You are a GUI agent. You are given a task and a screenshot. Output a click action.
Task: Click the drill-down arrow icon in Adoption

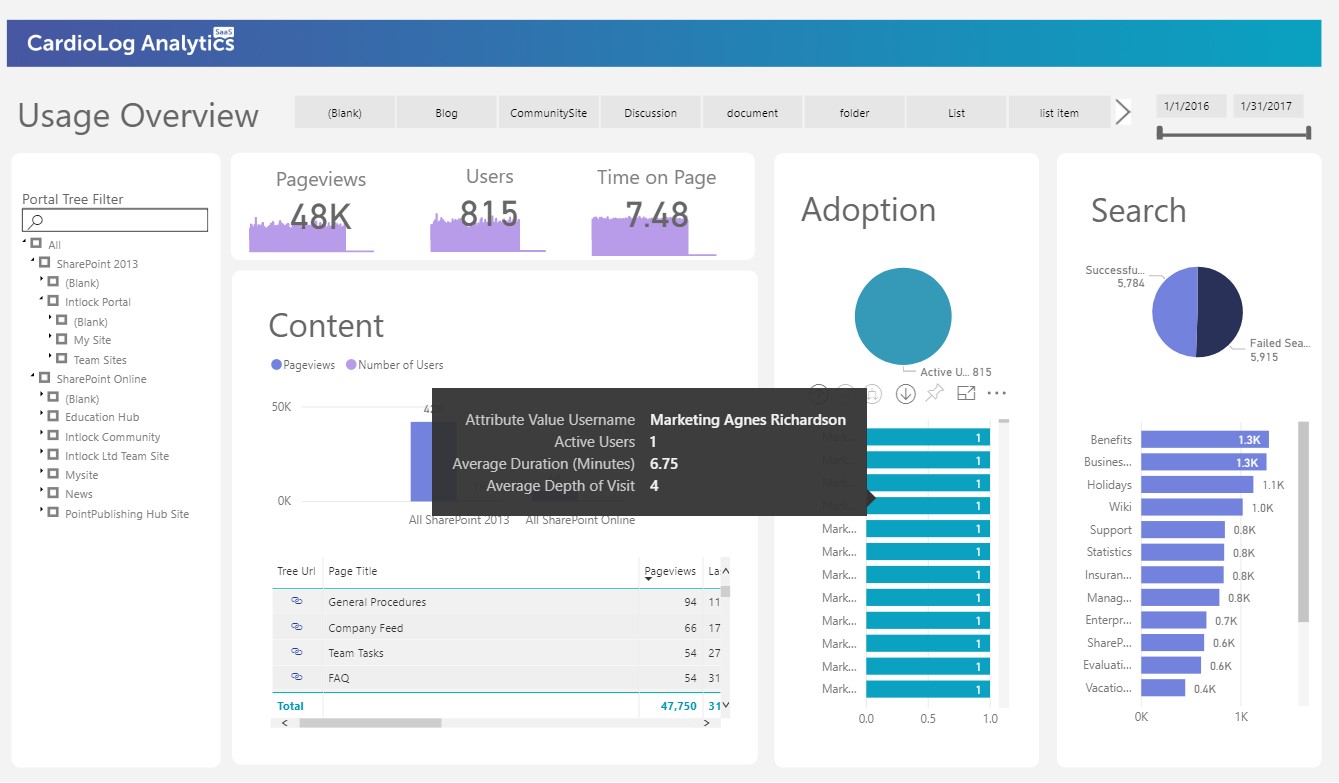pos(906,394)
